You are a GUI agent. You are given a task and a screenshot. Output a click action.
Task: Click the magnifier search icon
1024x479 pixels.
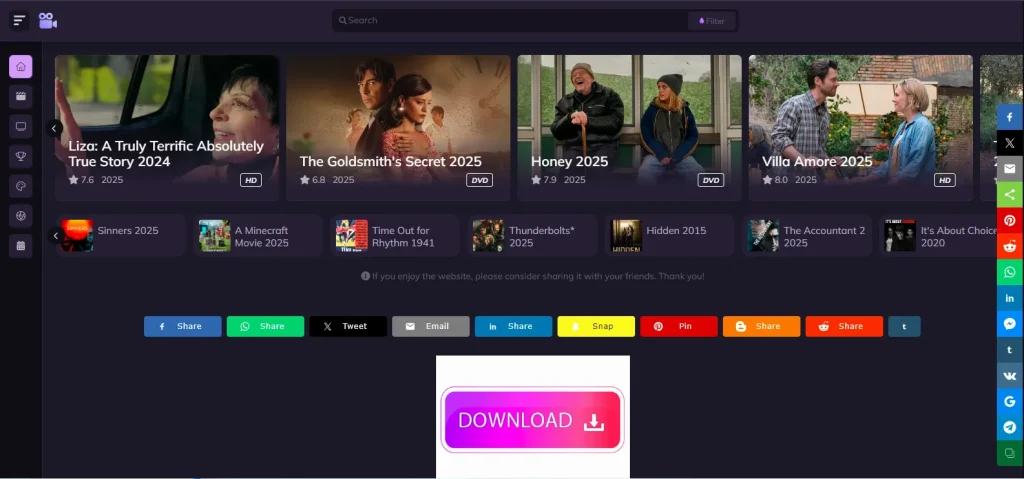pyautogui.click(x=342, y=20)
